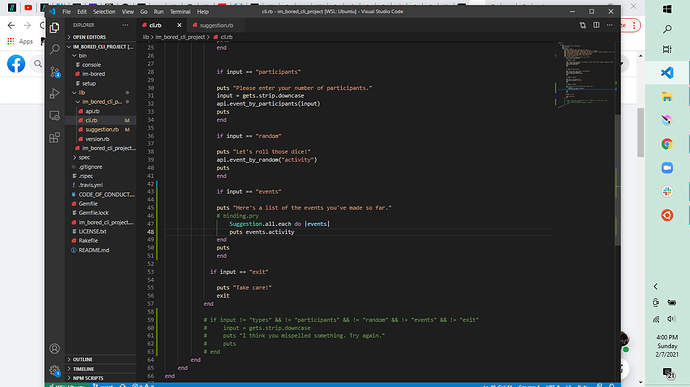Click Open Changes icon in editor toolbar
690x387 pixels.
[x=583, y=25]
